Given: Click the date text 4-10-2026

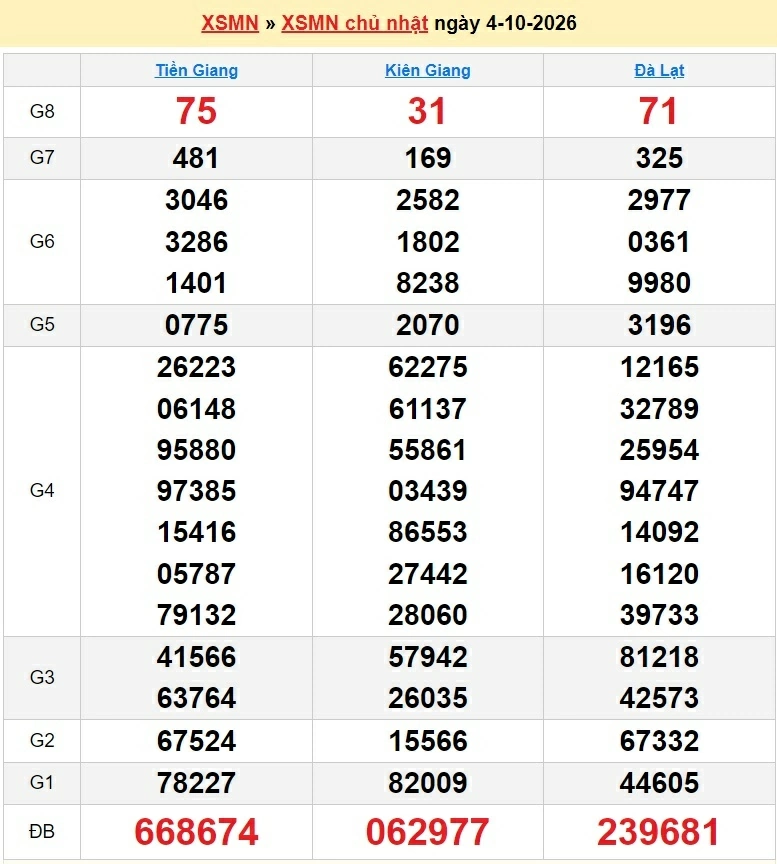Looking at the screenshot, I should click(x=531, y=23).
